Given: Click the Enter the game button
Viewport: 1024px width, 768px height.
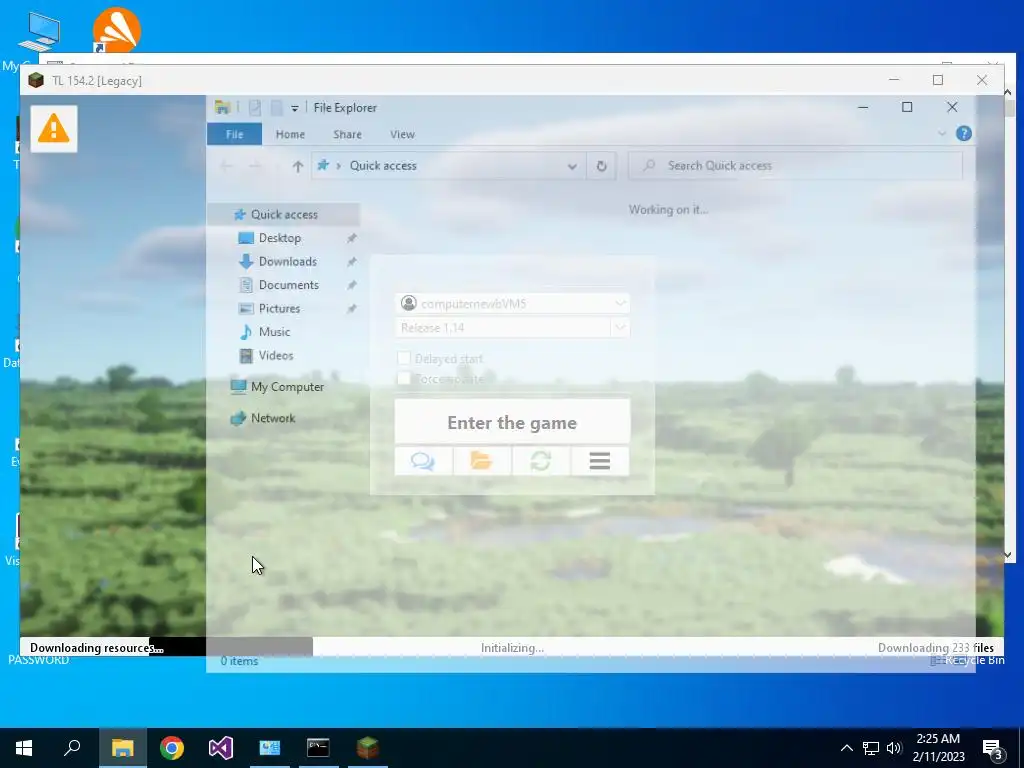Looking at the screenshot, I should click(512, 422).
